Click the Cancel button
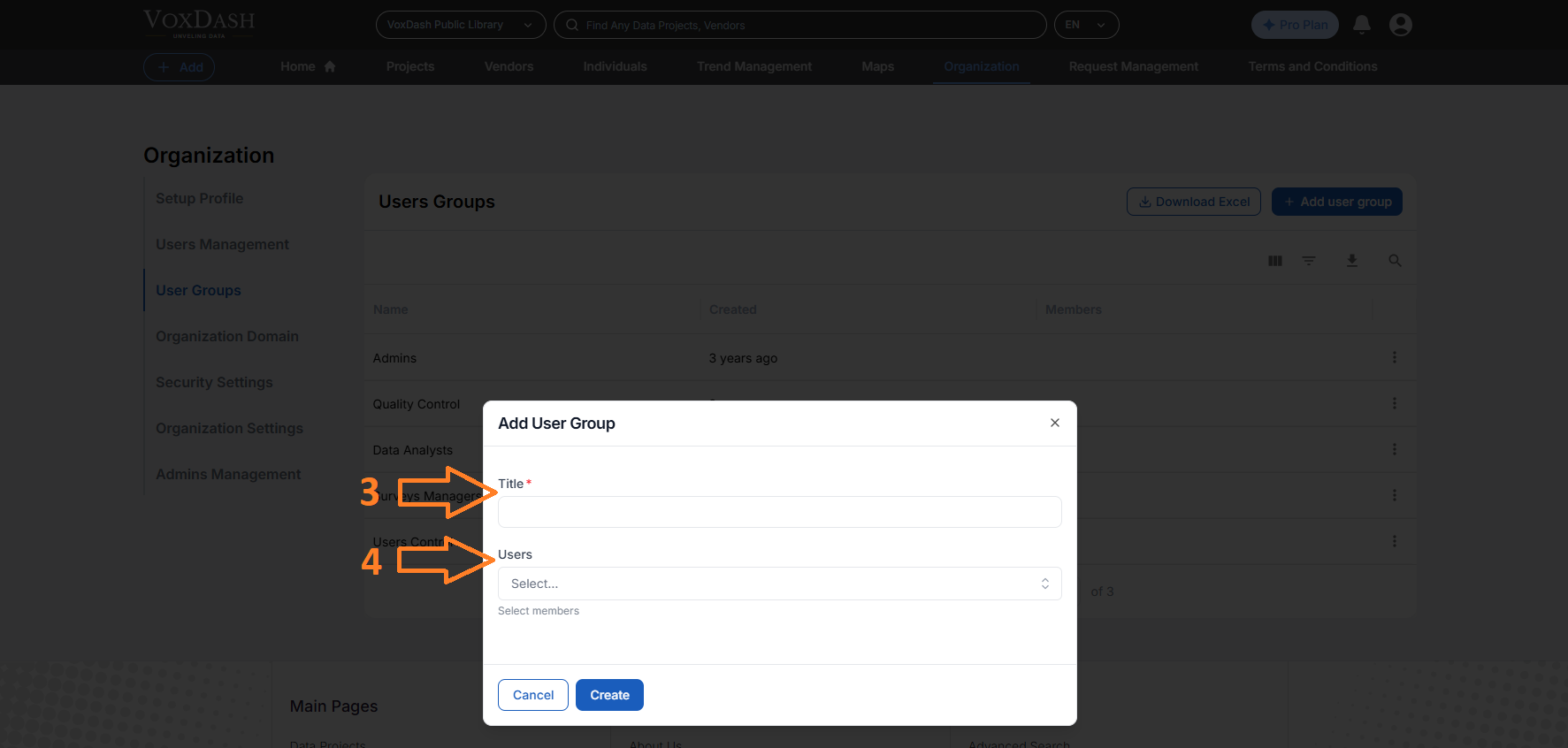Viewport: 1568px width, 748px height. tap(533, 695)
